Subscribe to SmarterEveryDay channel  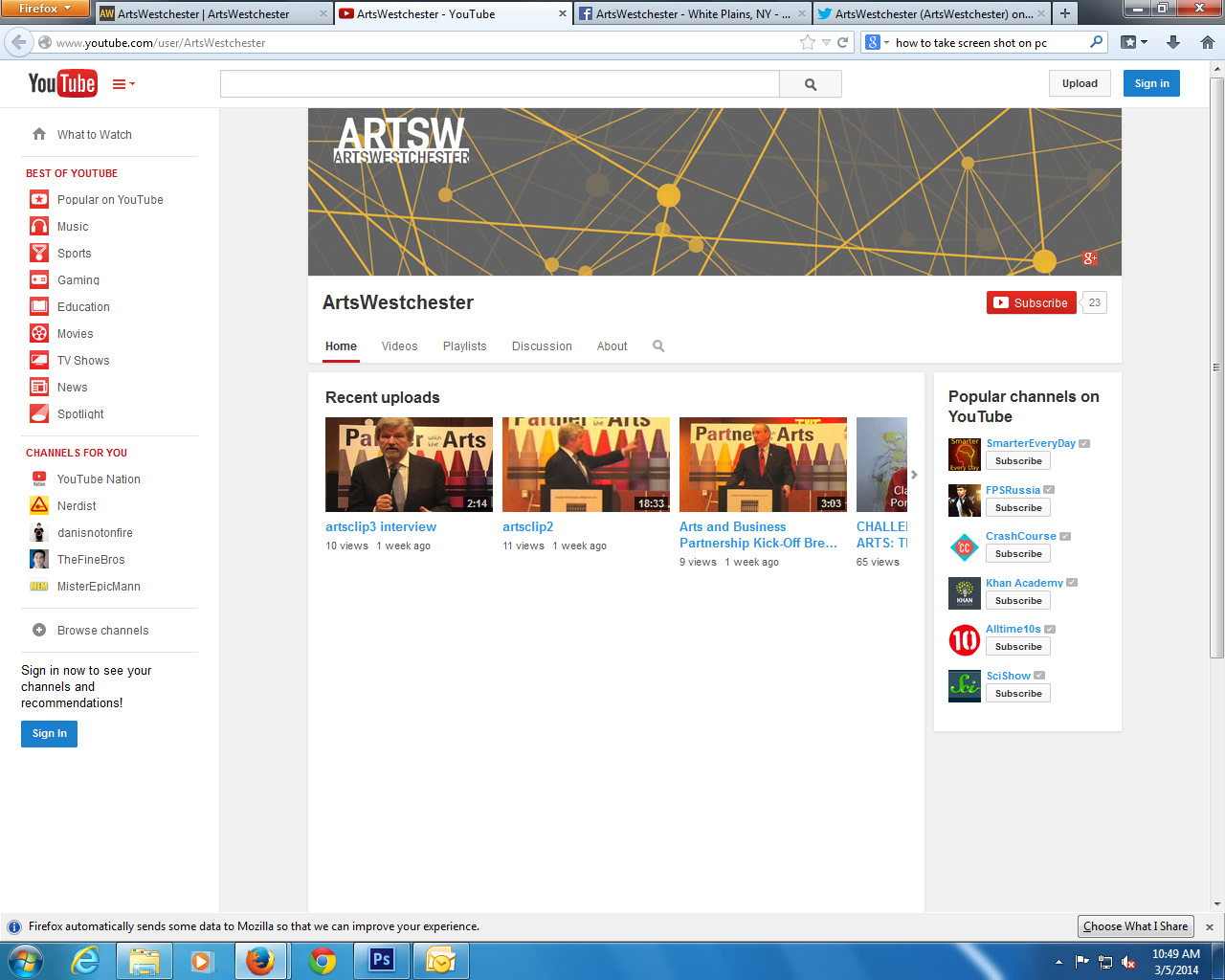click(x=1018, y=461)
